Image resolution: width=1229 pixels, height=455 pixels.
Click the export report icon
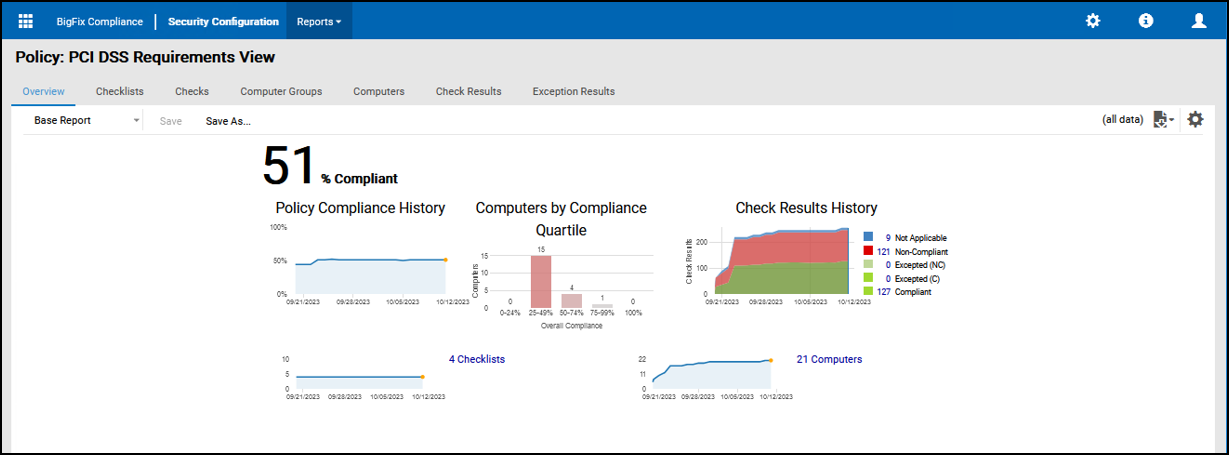tap(1163, 120)
